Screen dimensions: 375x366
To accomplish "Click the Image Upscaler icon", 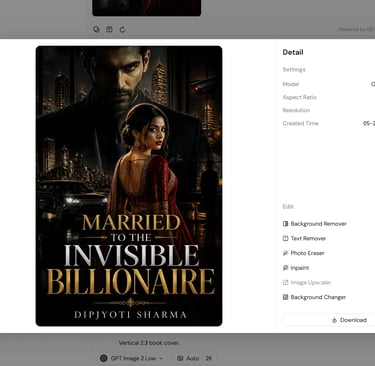I will coord(285,282).
